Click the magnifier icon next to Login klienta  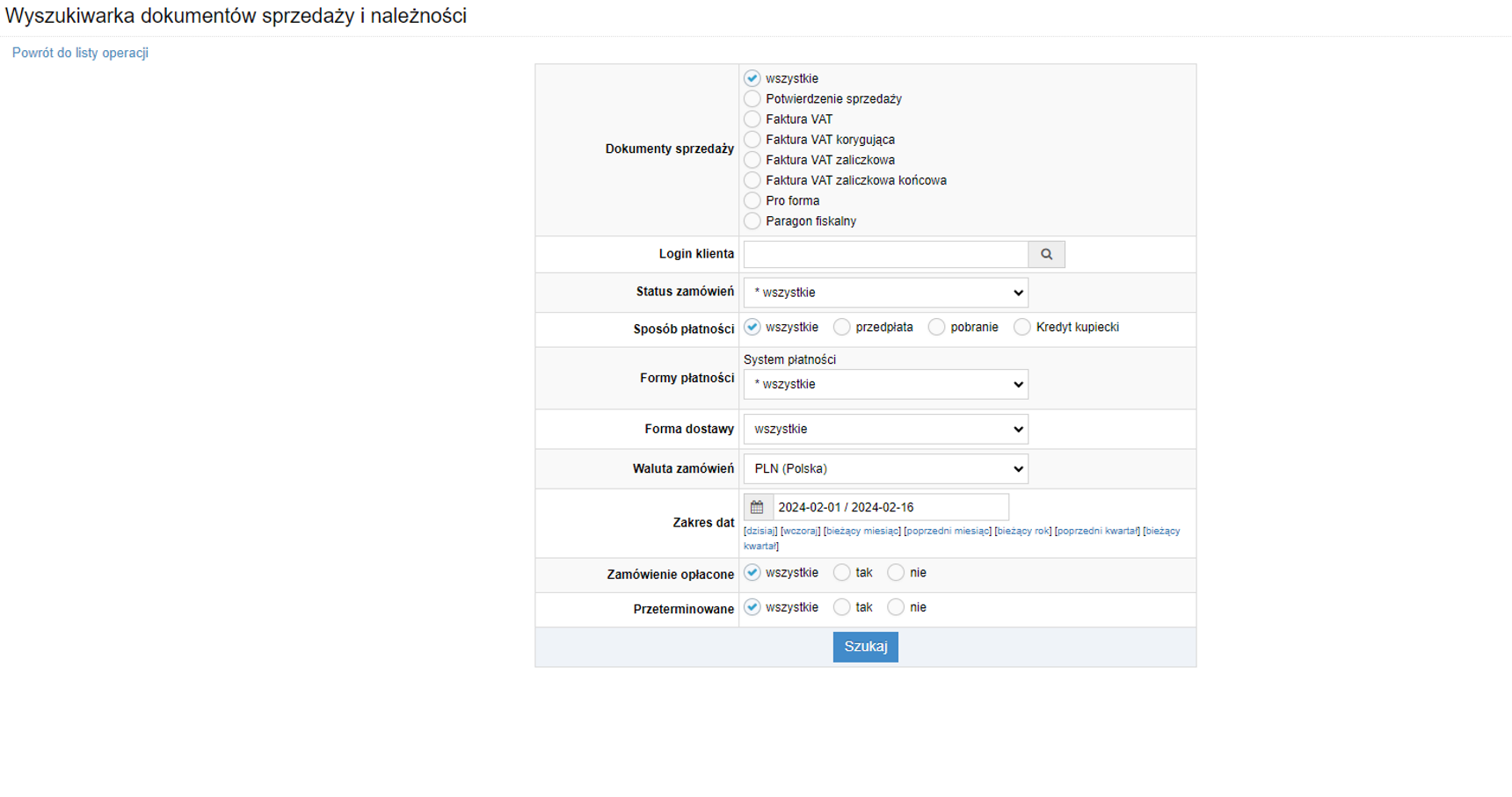coord(1046,254)
